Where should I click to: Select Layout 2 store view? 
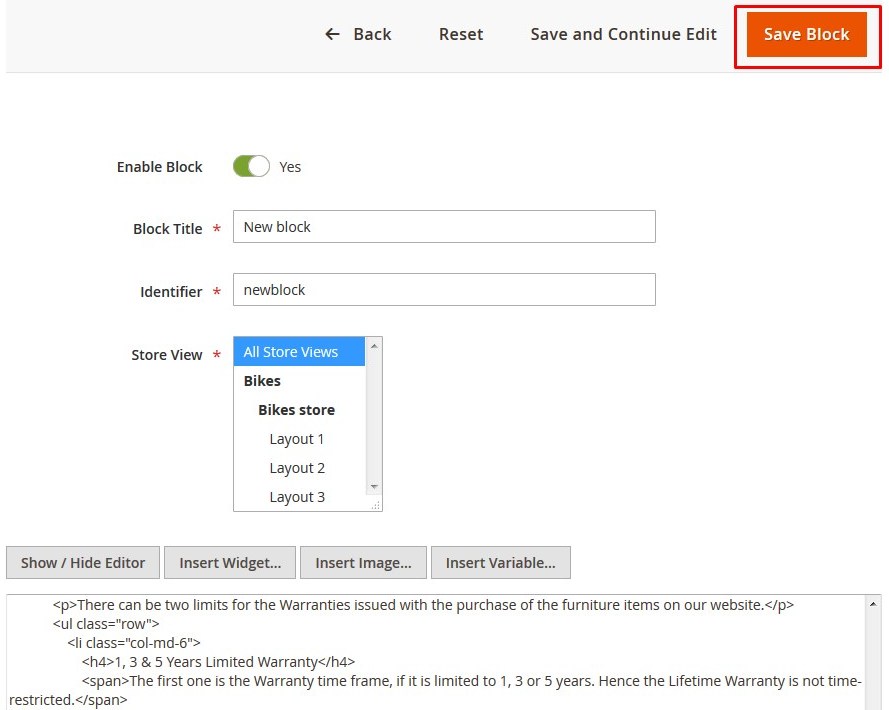[x=299, y=468]
